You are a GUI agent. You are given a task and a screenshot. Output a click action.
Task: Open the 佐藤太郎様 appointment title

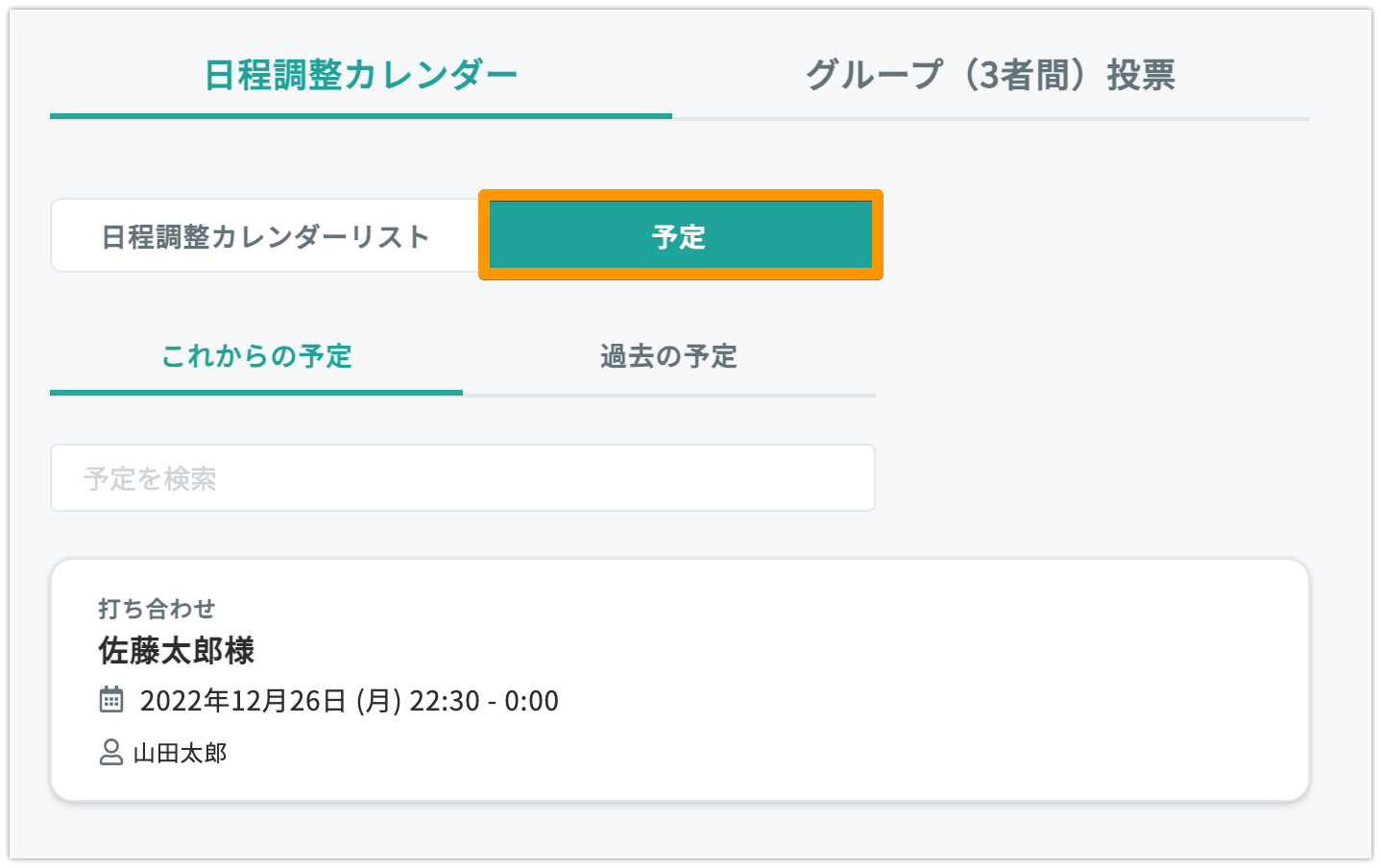point(177,650)
